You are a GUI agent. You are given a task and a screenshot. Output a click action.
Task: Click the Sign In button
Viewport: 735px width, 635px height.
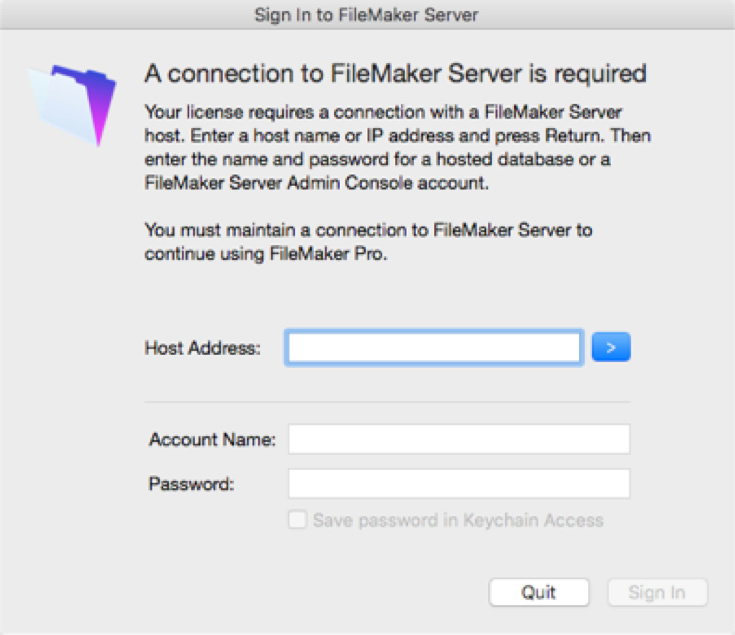click(657, 592)
